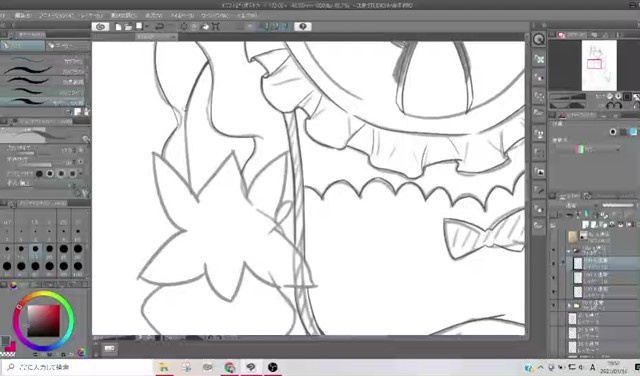Screen dimensions: 640x376
Task: Click the Windows search box on taskbar
Action: point(78,367)
